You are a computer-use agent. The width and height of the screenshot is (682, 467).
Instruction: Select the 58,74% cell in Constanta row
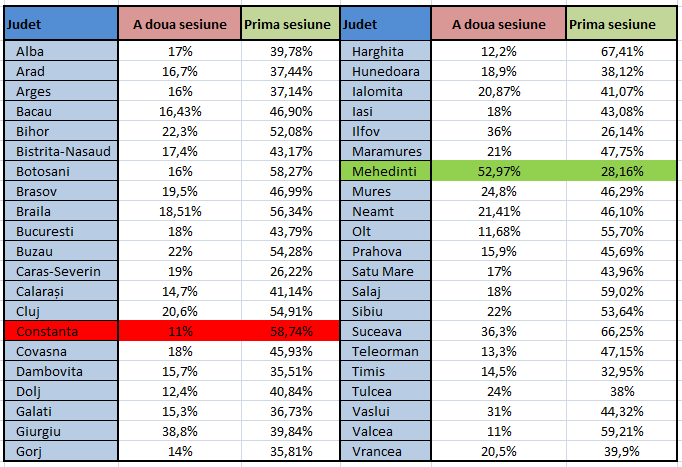click(x=291, y=331)
